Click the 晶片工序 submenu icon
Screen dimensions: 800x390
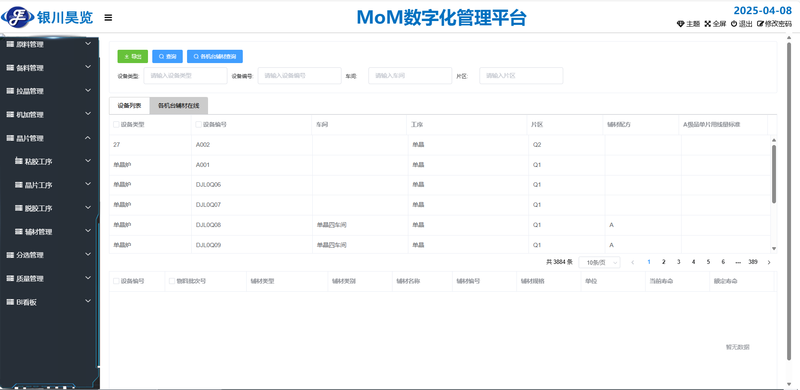(19, 185)
